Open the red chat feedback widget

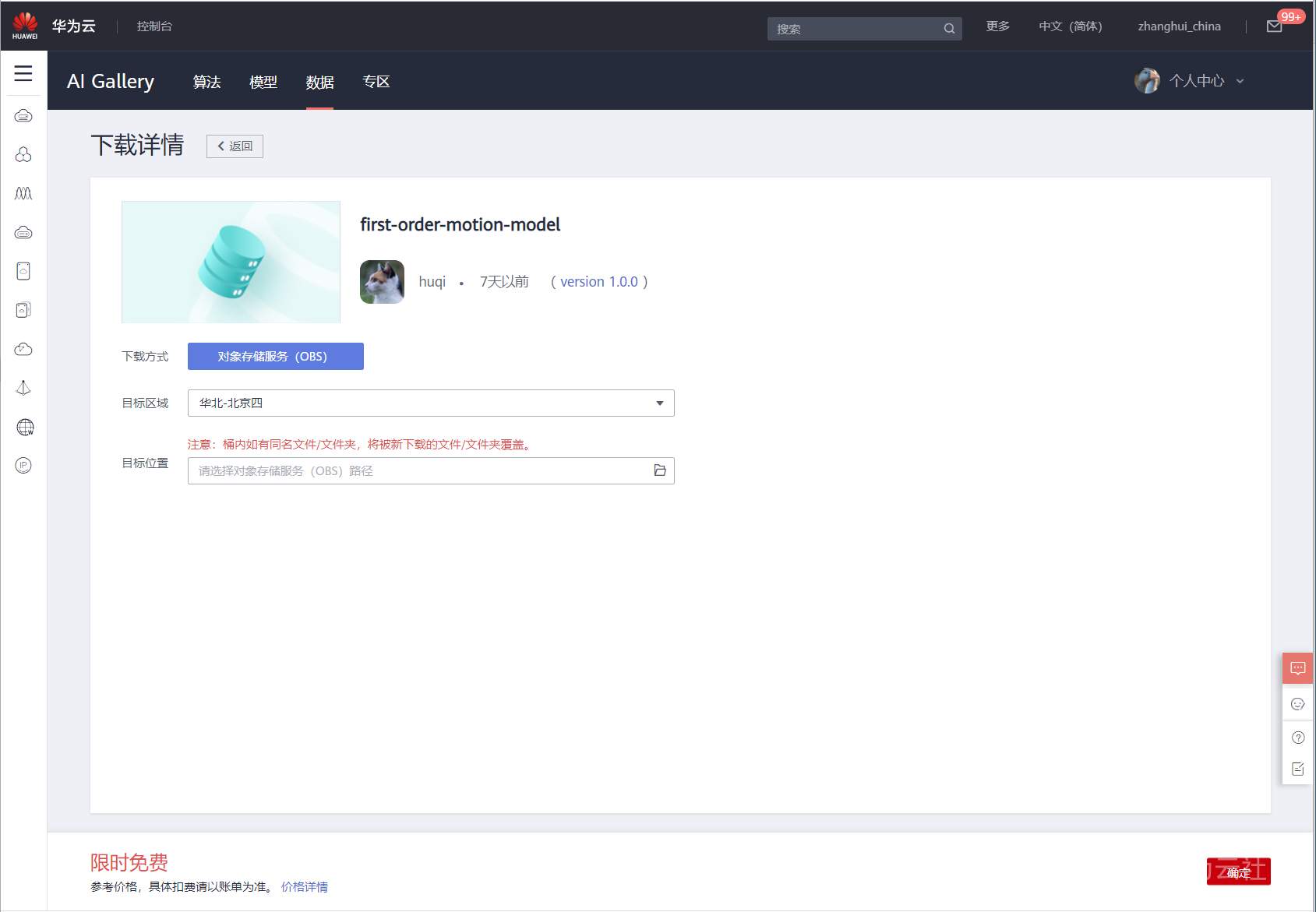[x=1298, y=668]
